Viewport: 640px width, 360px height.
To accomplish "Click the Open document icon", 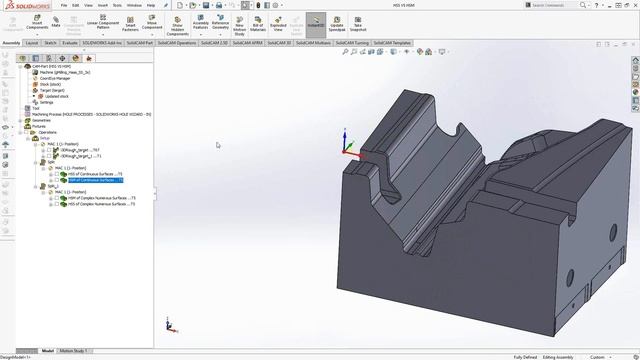I will (x=193, y=5).
